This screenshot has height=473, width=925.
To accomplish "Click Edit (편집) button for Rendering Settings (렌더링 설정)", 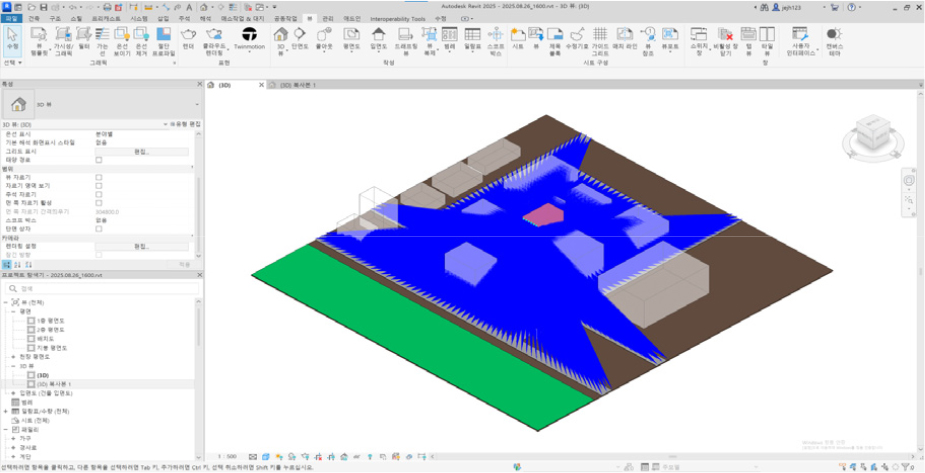I will [142, 246].
